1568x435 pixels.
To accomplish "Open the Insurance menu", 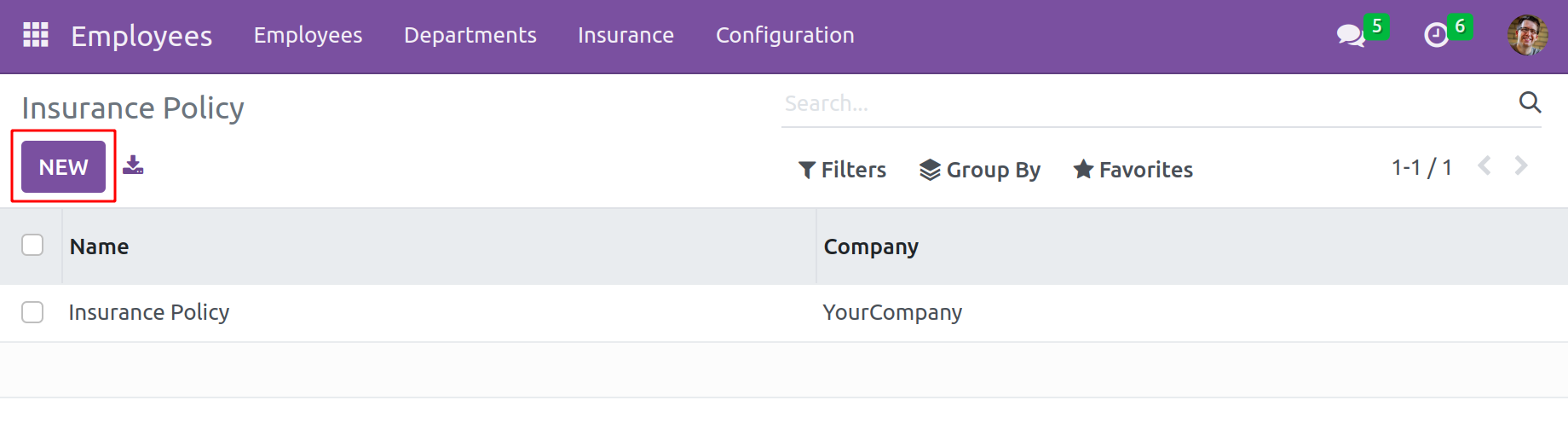I will pos(625,35).
